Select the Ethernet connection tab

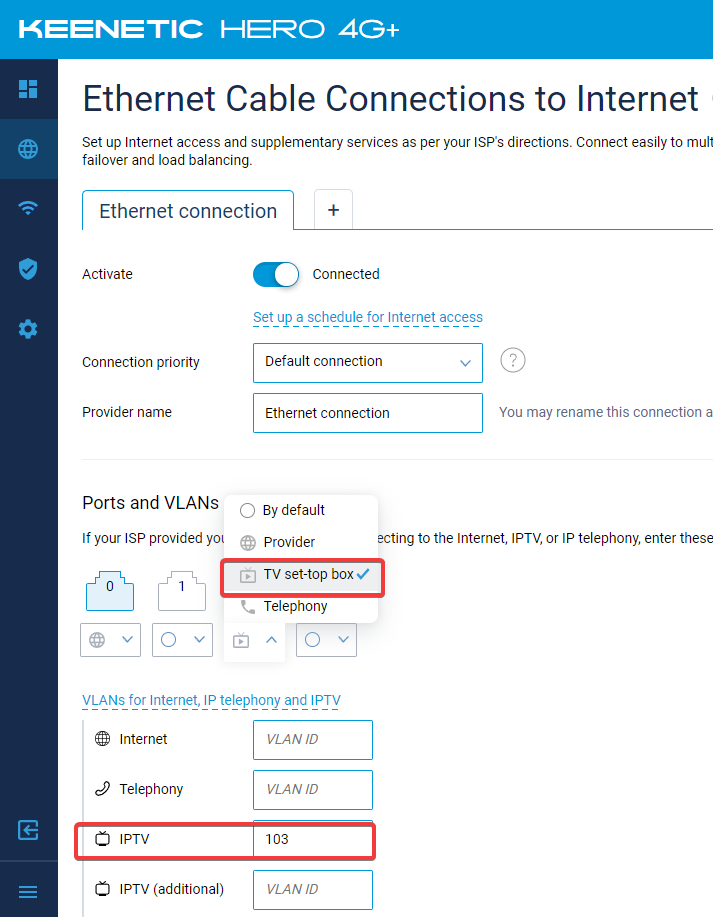click(x=188, y=211)
